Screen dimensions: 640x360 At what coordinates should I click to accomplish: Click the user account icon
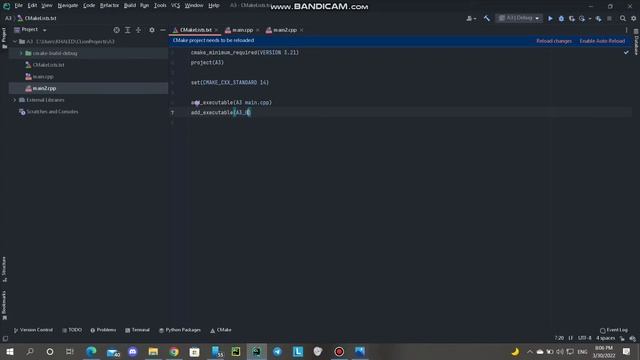[471, 18]
